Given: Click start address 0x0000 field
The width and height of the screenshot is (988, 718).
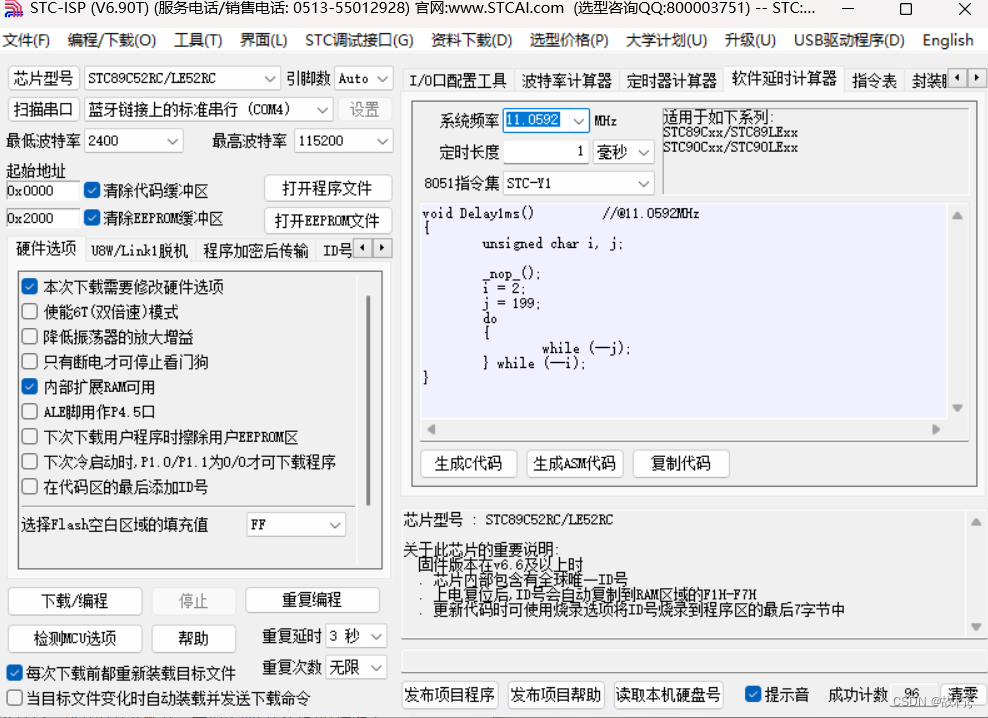Looking at the screenshot, I should 42,190.
